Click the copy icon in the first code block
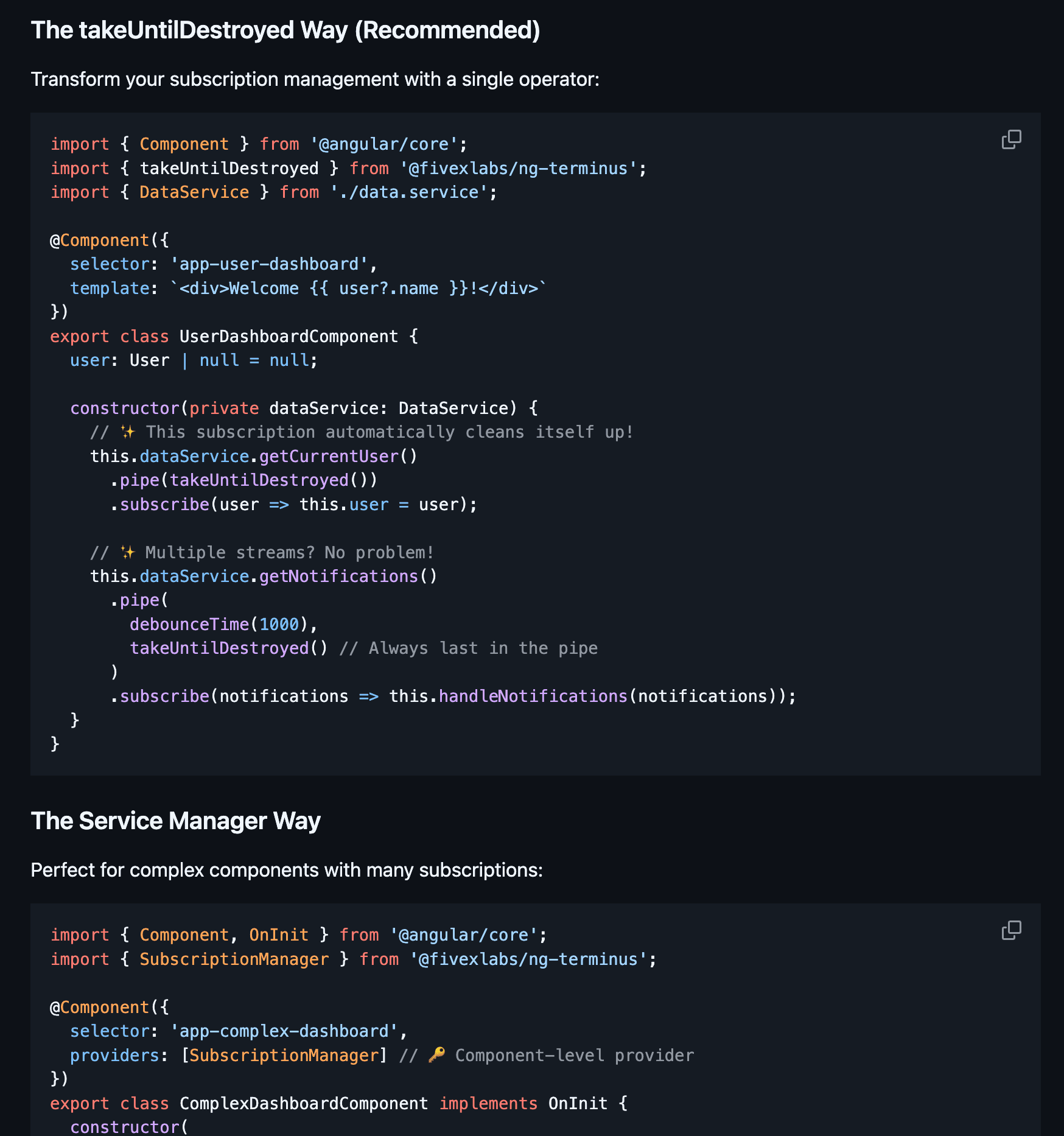This screenshot has width=1064, height=1136. tap(1011, 140)
